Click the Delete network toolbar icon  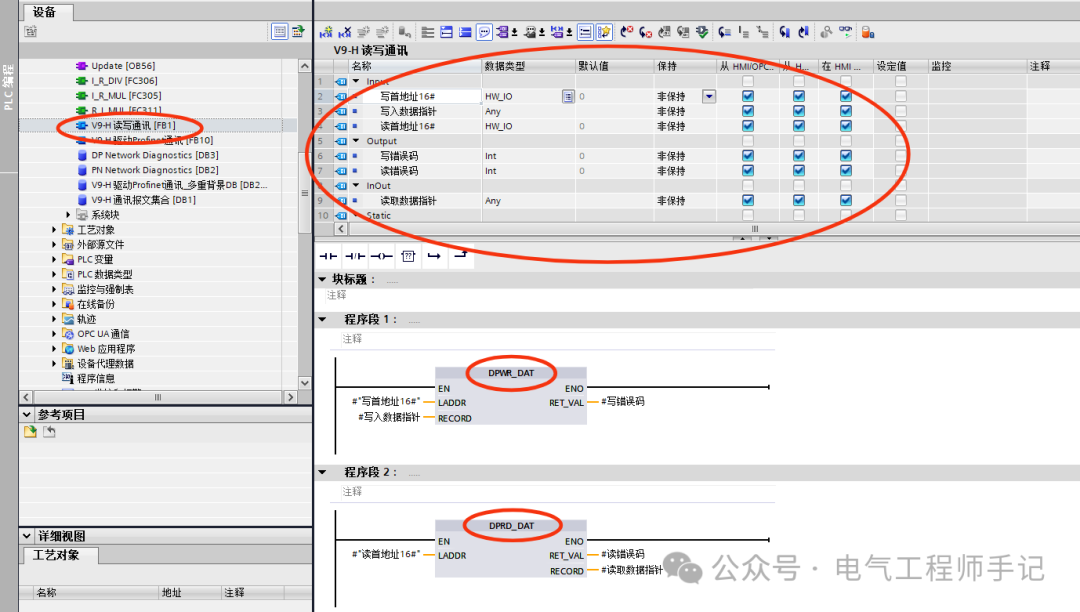(x=345, y=32)
